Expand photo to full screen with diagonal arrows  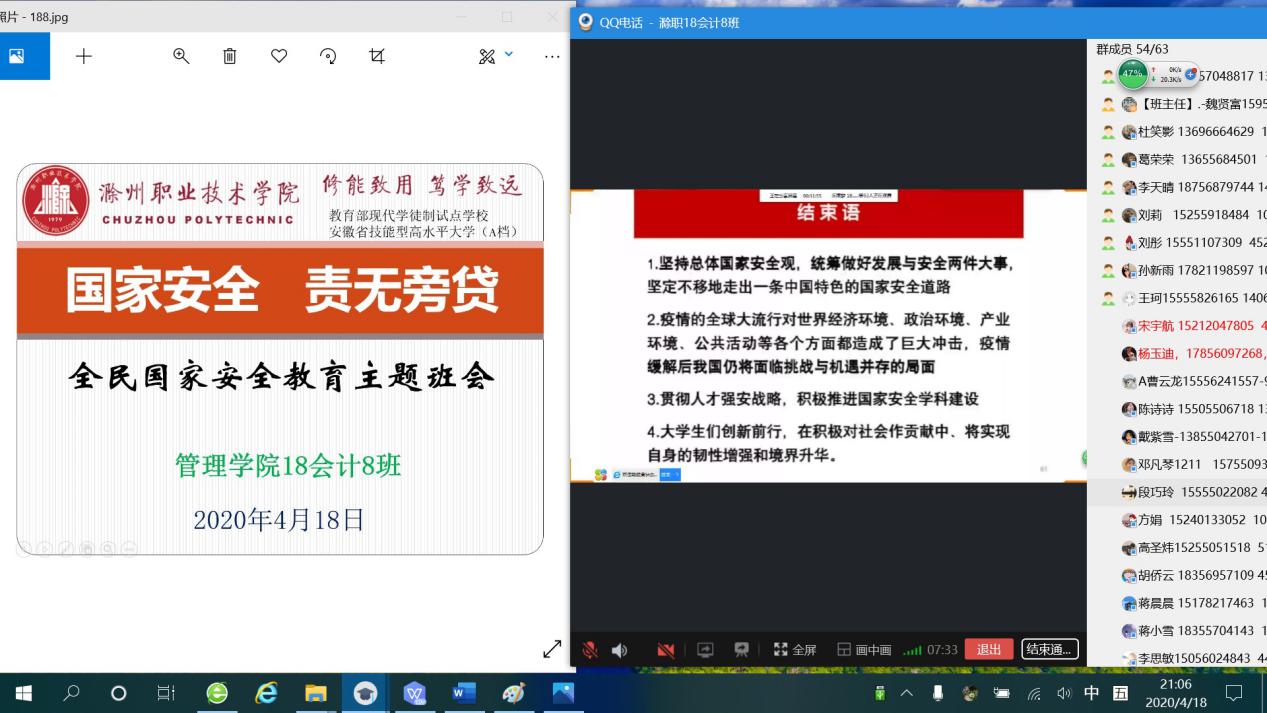pos(552,650)
